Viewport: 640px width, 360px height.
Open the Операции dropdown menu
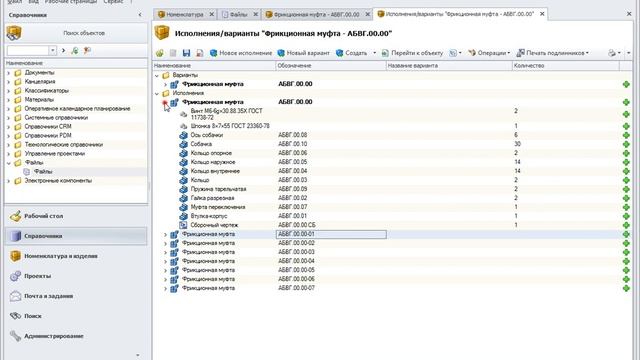(489, 53)
